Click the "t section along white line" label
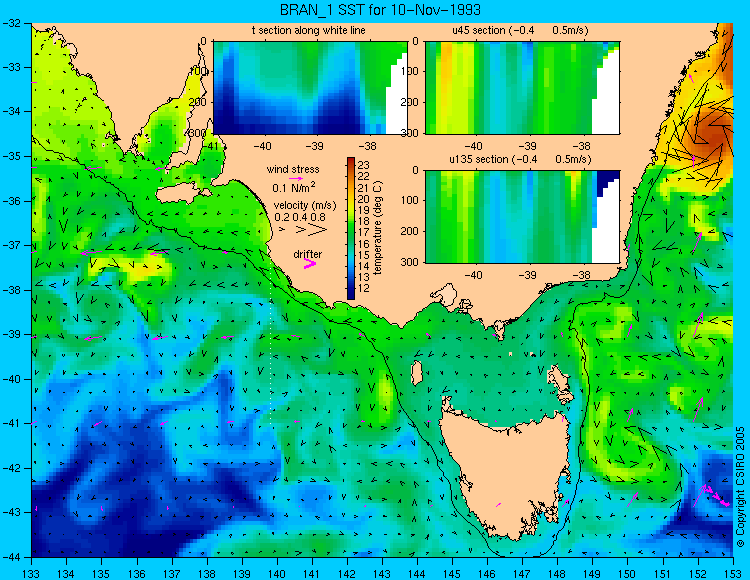This screenshot has height=580, width=750. pyautogui.click(x=309, y=30)
